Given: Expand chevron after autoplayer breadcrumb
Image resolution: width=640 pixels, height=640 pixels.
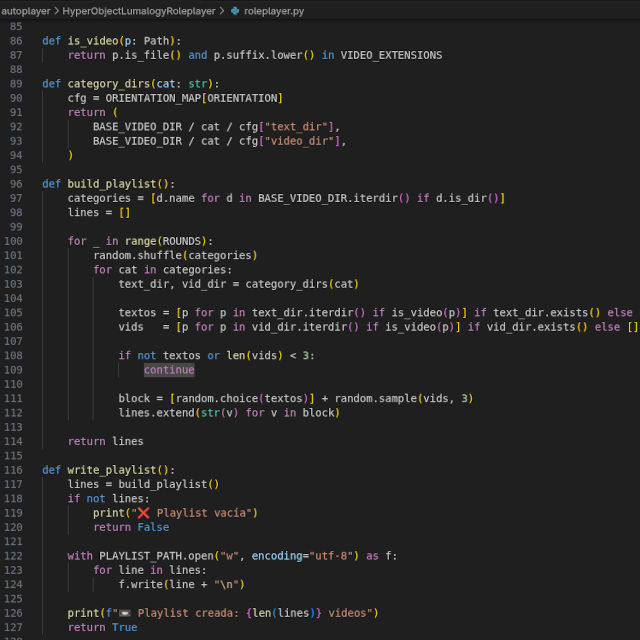Looking at the screenshot, I should point(56,10).
